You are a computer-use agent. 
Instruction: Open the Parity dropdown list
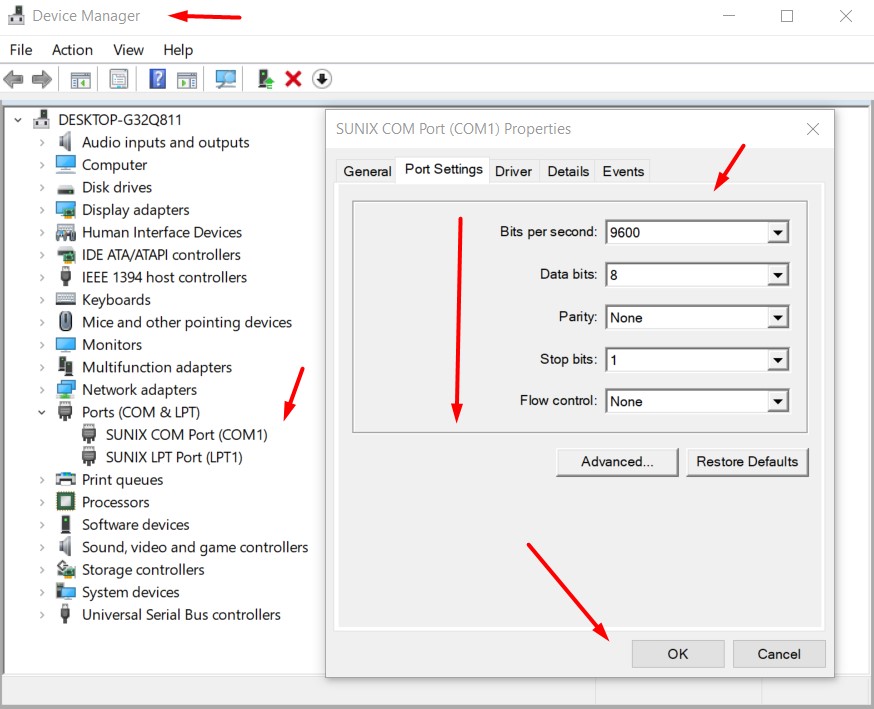tap(777, 318)
